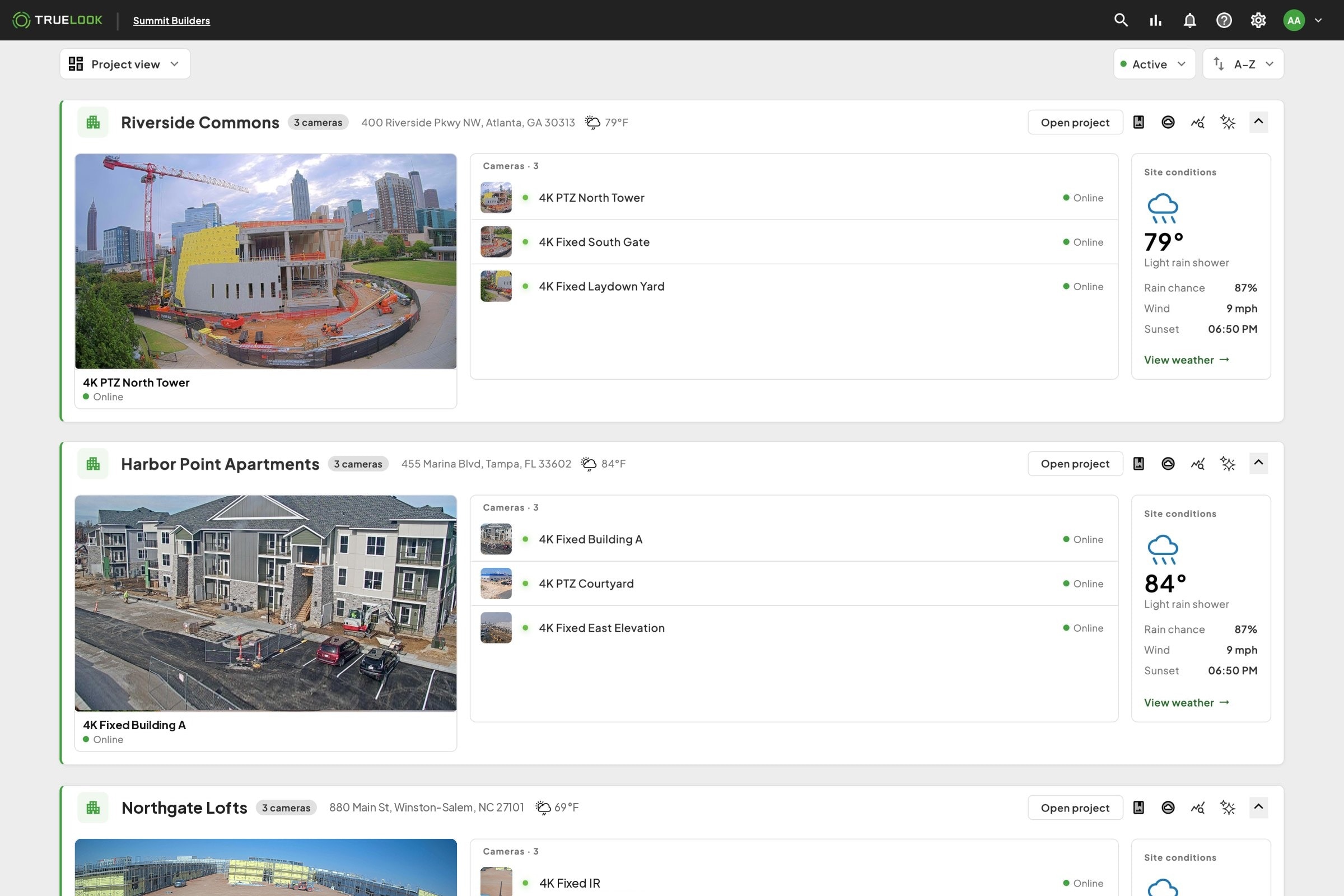This screenshot has width=1344, height=896.
Task: Click the Summit Builders link
Action: (x=171, y=21)
